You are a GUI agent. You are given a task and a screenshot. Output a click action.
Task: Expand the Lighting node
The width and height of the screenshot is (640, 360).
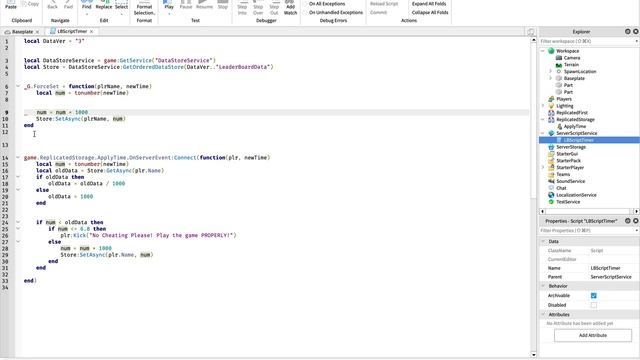[x=543, y=106]
